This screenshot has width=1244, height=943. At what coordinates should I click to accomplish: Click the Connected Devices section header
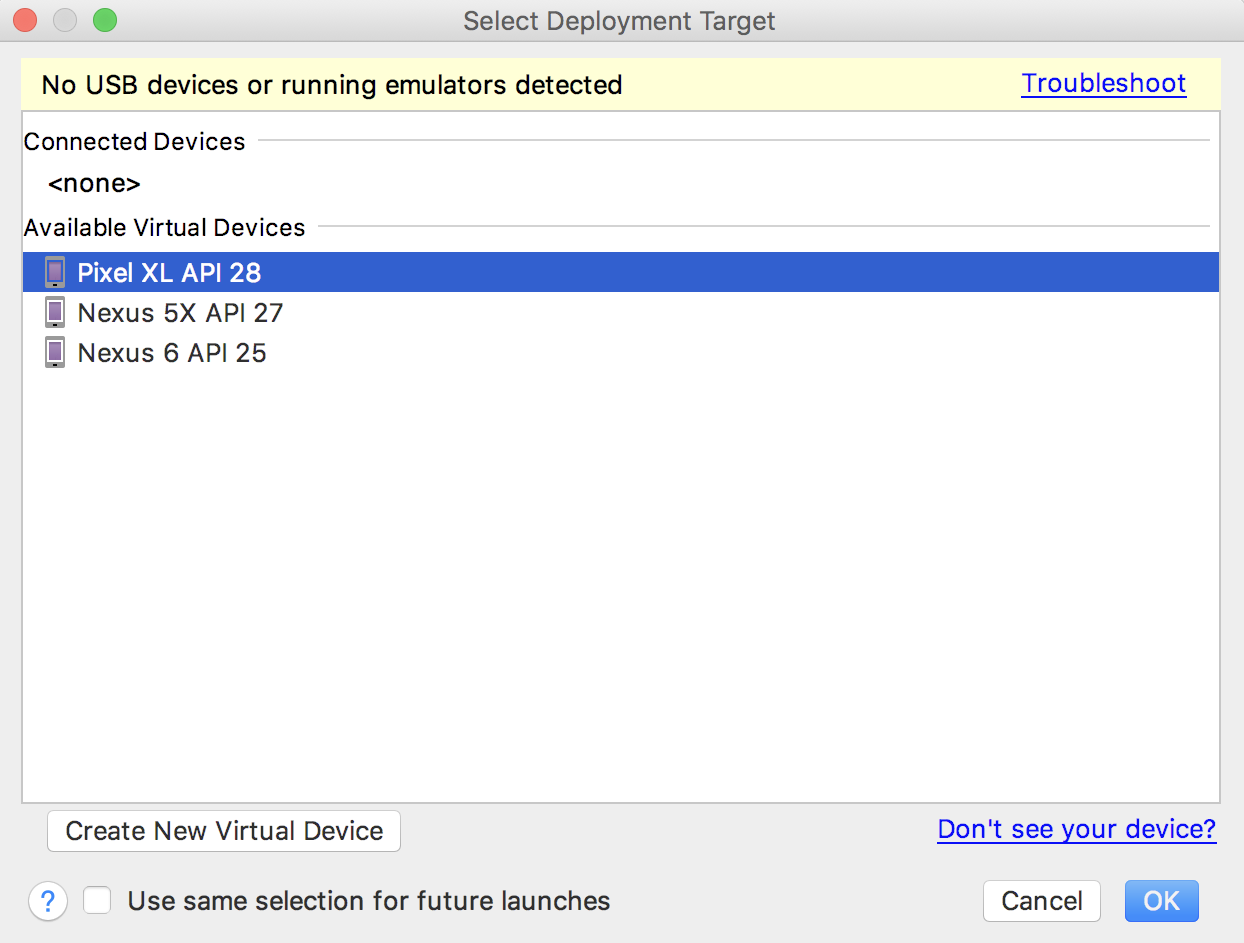coord(134,142)
